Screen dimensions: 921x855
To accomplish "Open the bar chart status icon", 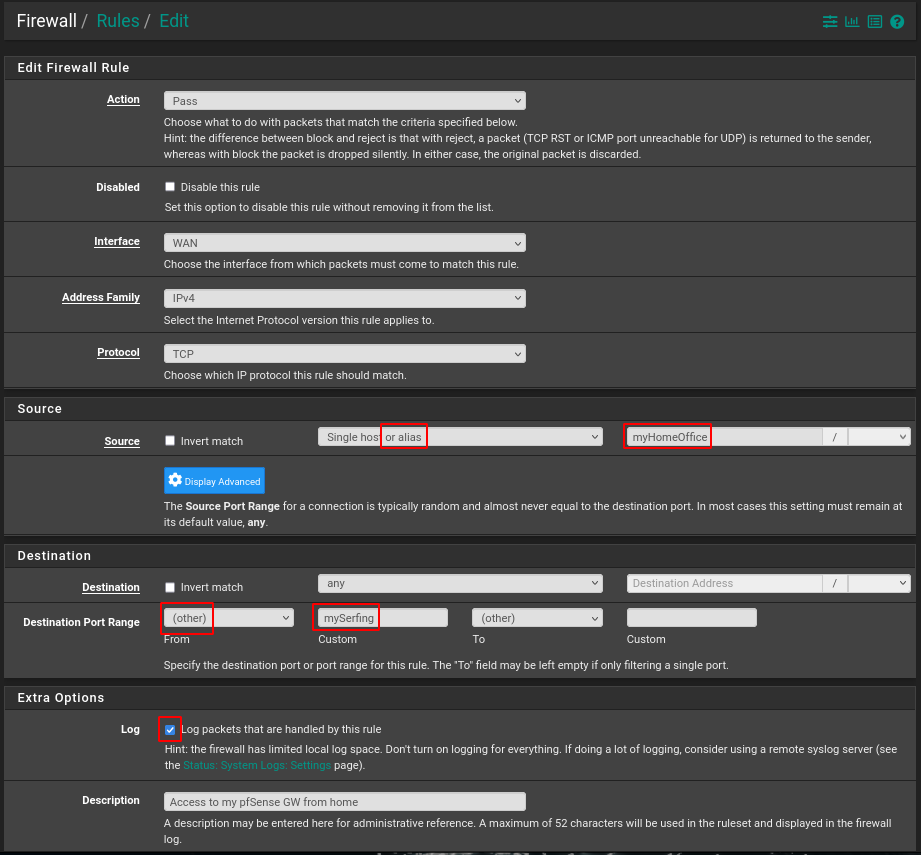I will 852,21.
